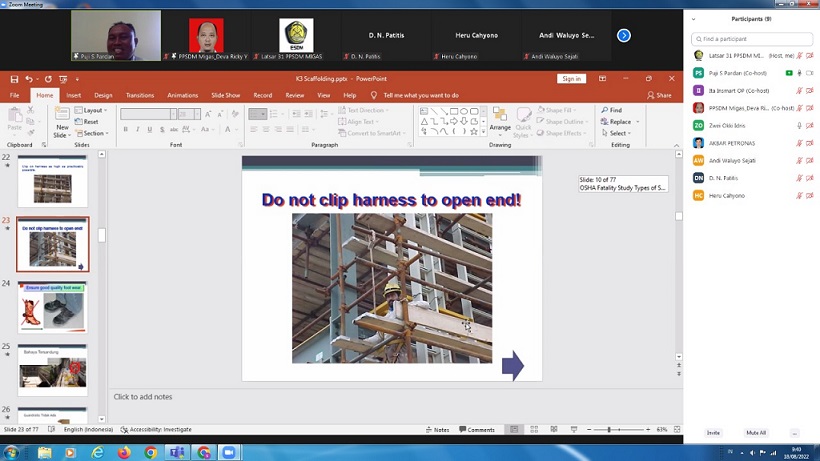The width and height of the screenshot is (820, 461).
Task: Click the New Slide icon
Action: (x=62, y=114)
